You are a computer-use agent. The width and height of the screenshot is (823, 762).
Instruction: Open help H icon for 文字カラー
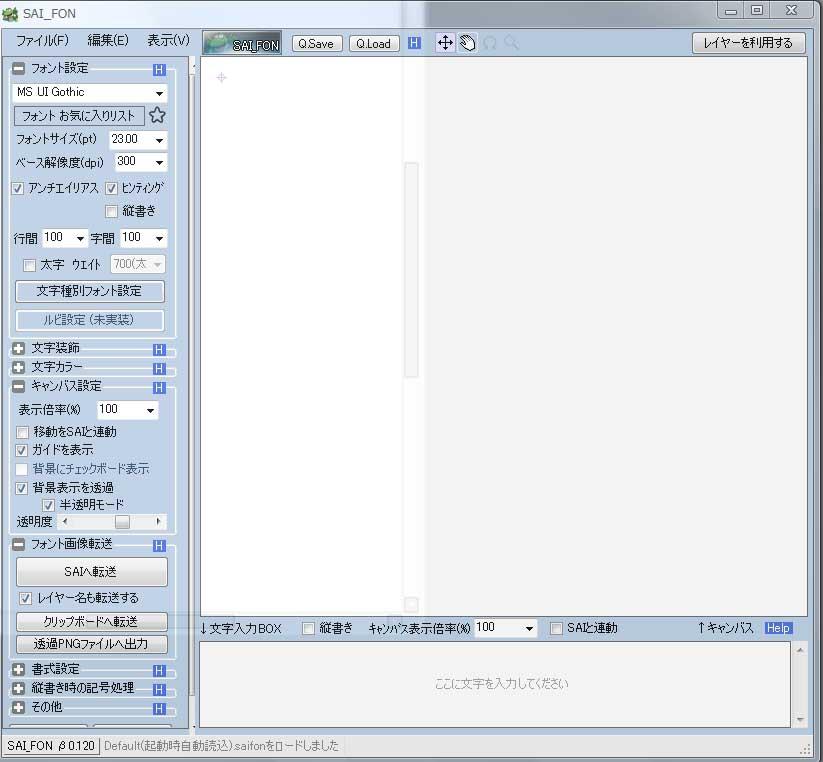pyautogui.click(x=159, y=368)
